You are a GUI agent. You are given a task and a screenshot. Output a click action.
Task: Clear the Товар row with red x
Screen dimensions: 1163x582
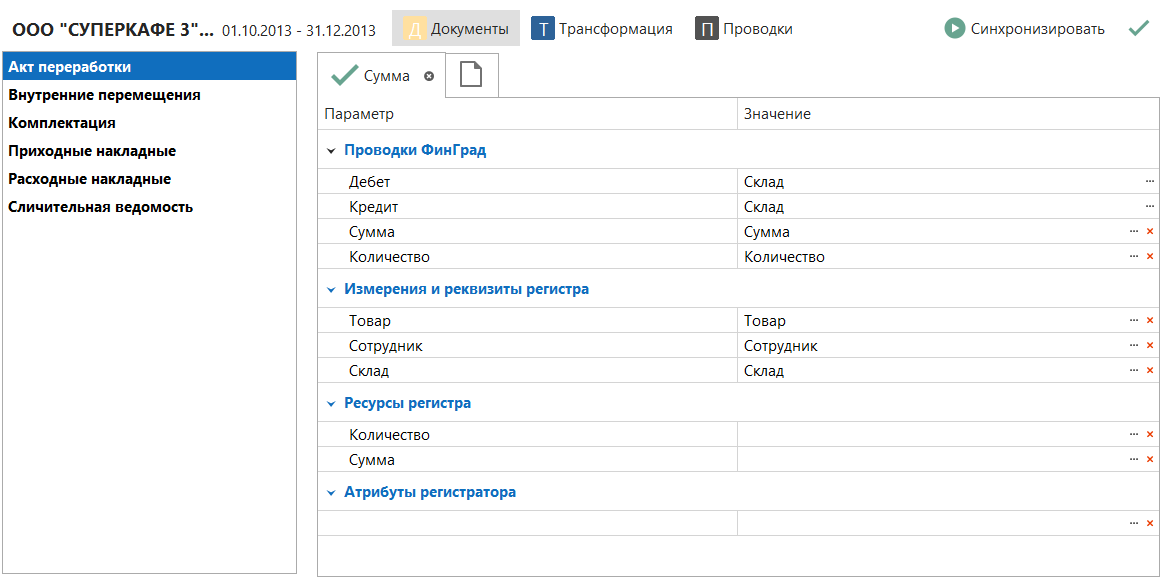1150,321
